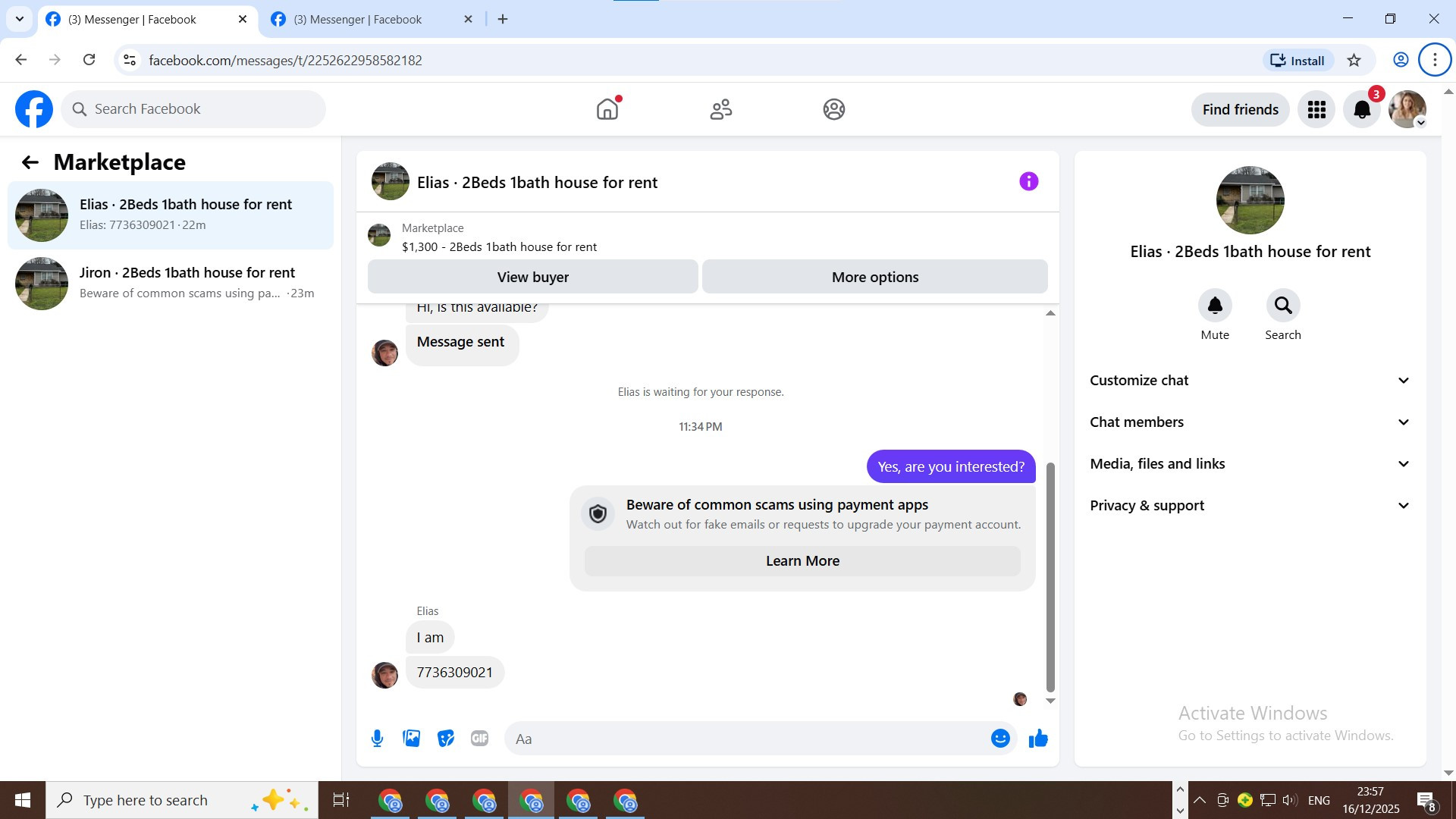Bookmark this page with star icon
The height and width of the screenshot is (819, 1456).
[x=1354, y=60]
